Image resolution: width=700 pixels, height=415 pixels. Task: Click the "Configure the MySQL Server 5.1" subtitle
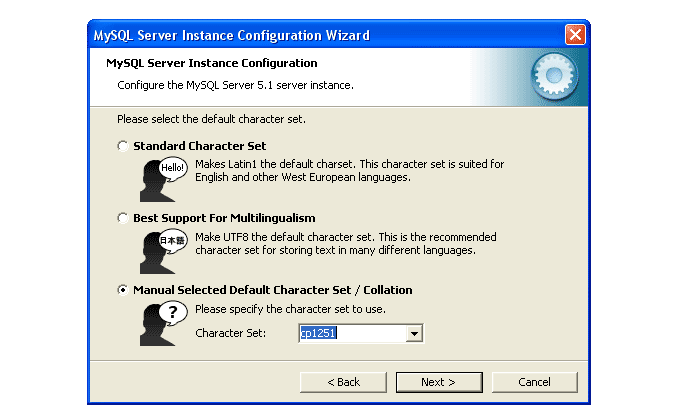coord(235,85)
